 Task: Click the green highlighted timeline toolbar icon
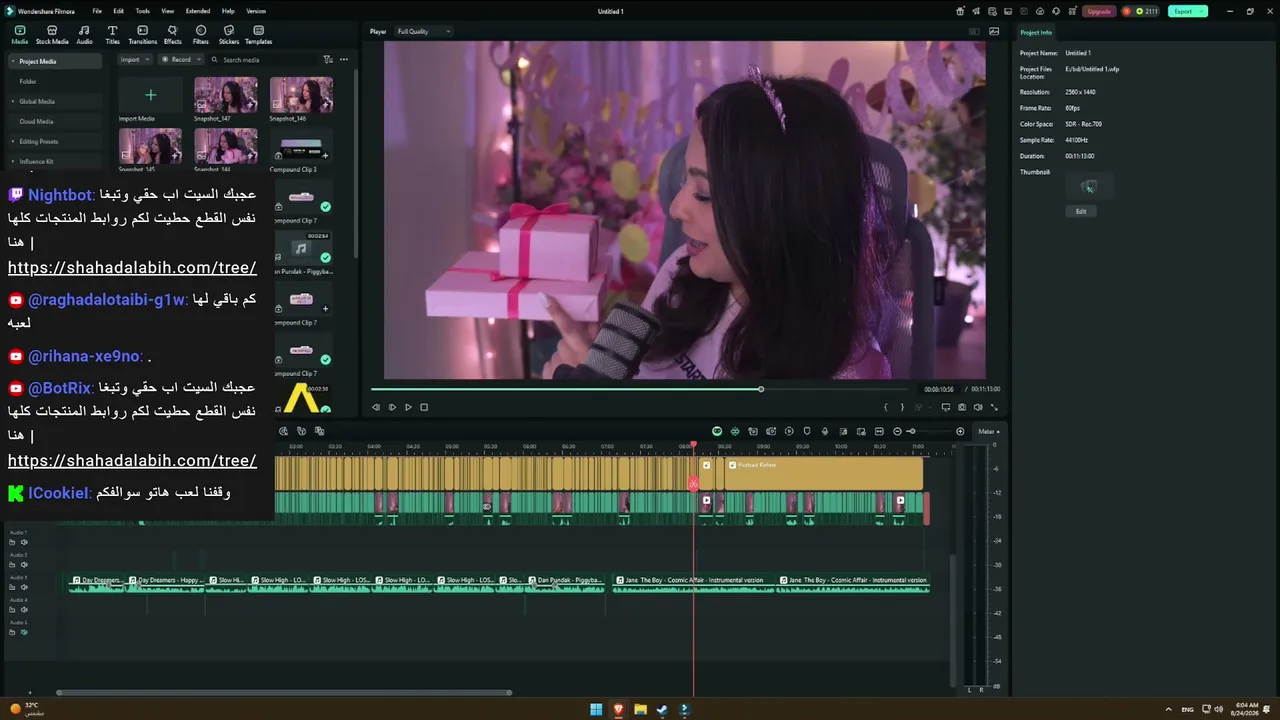coord(717,431)
